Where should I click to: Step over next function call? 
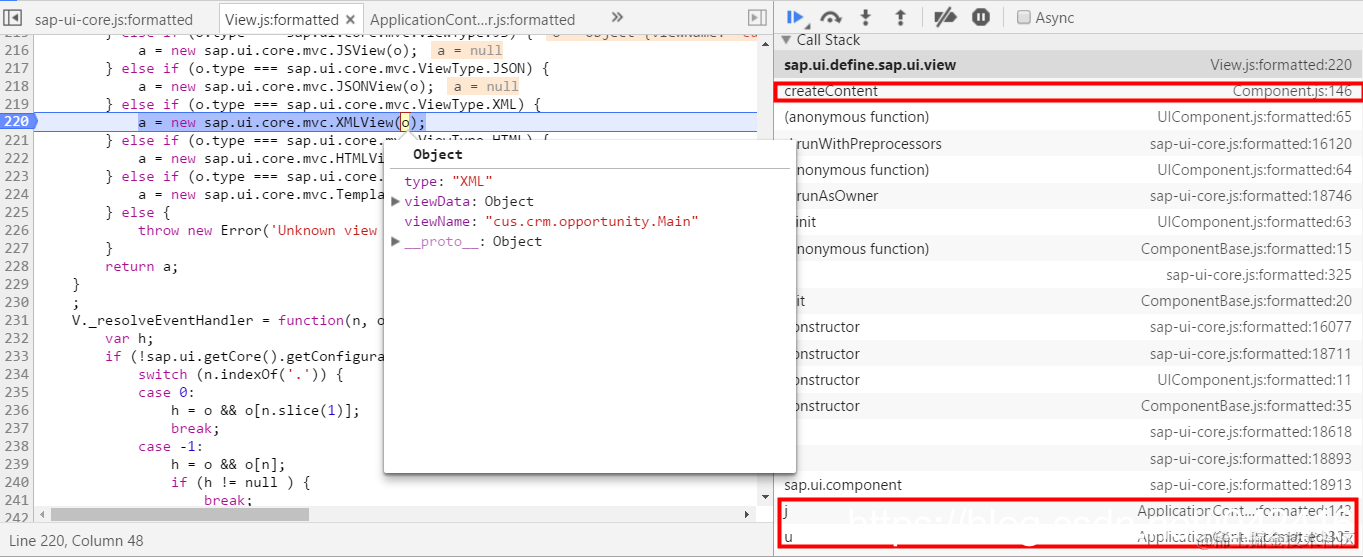pyautogui.click(x=831, y=17)
